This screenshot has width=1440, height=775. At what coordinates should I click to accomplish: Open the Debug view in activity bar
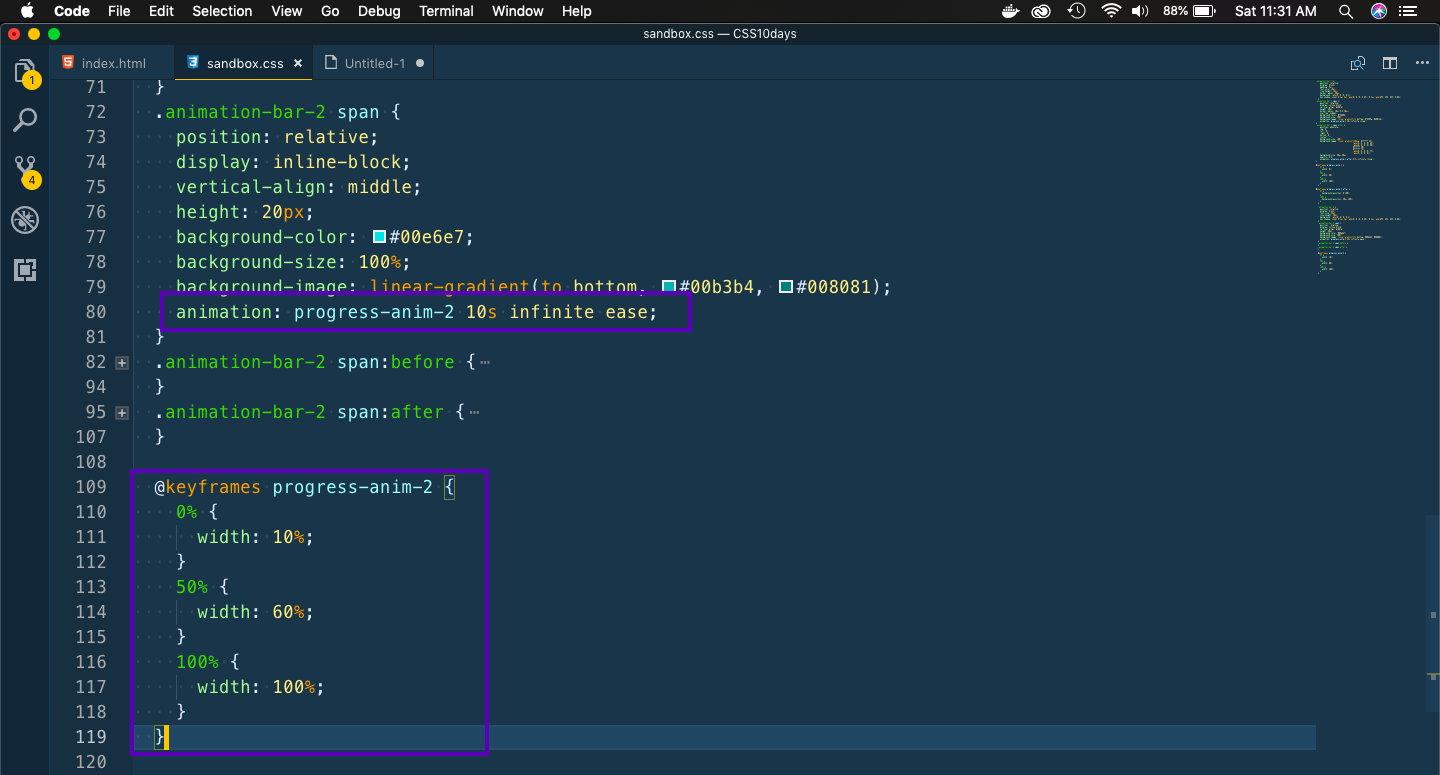tap(25, 220)
